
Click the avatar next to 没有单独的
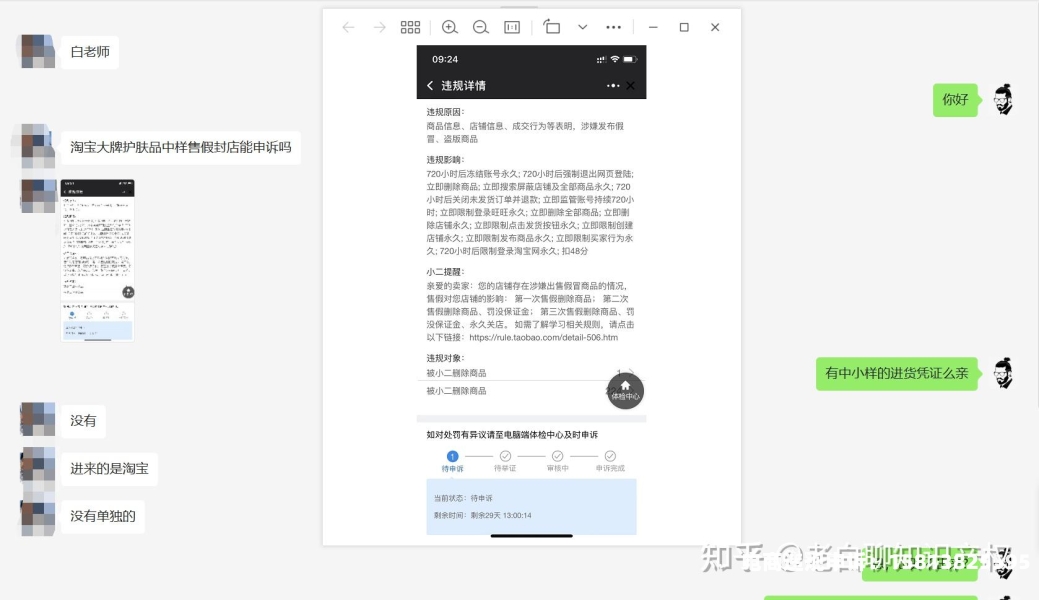[38, 518]
